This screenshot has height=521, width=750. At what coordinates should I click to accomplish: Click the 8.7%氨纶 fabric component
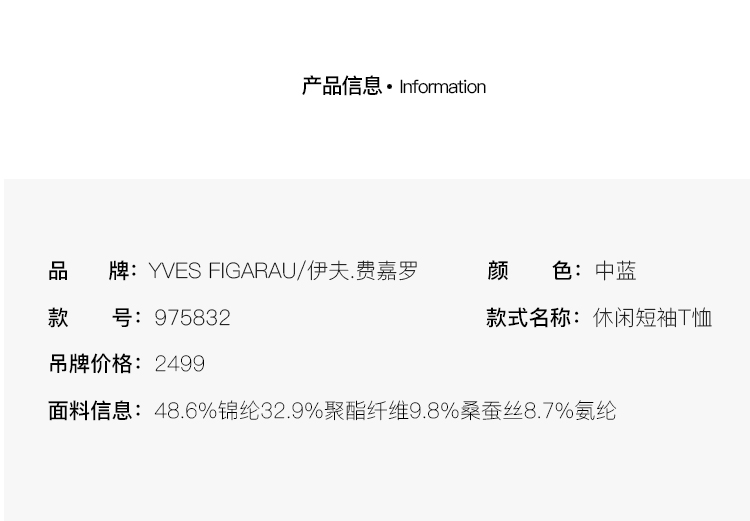pyautogui.click(x=570, y=411)
